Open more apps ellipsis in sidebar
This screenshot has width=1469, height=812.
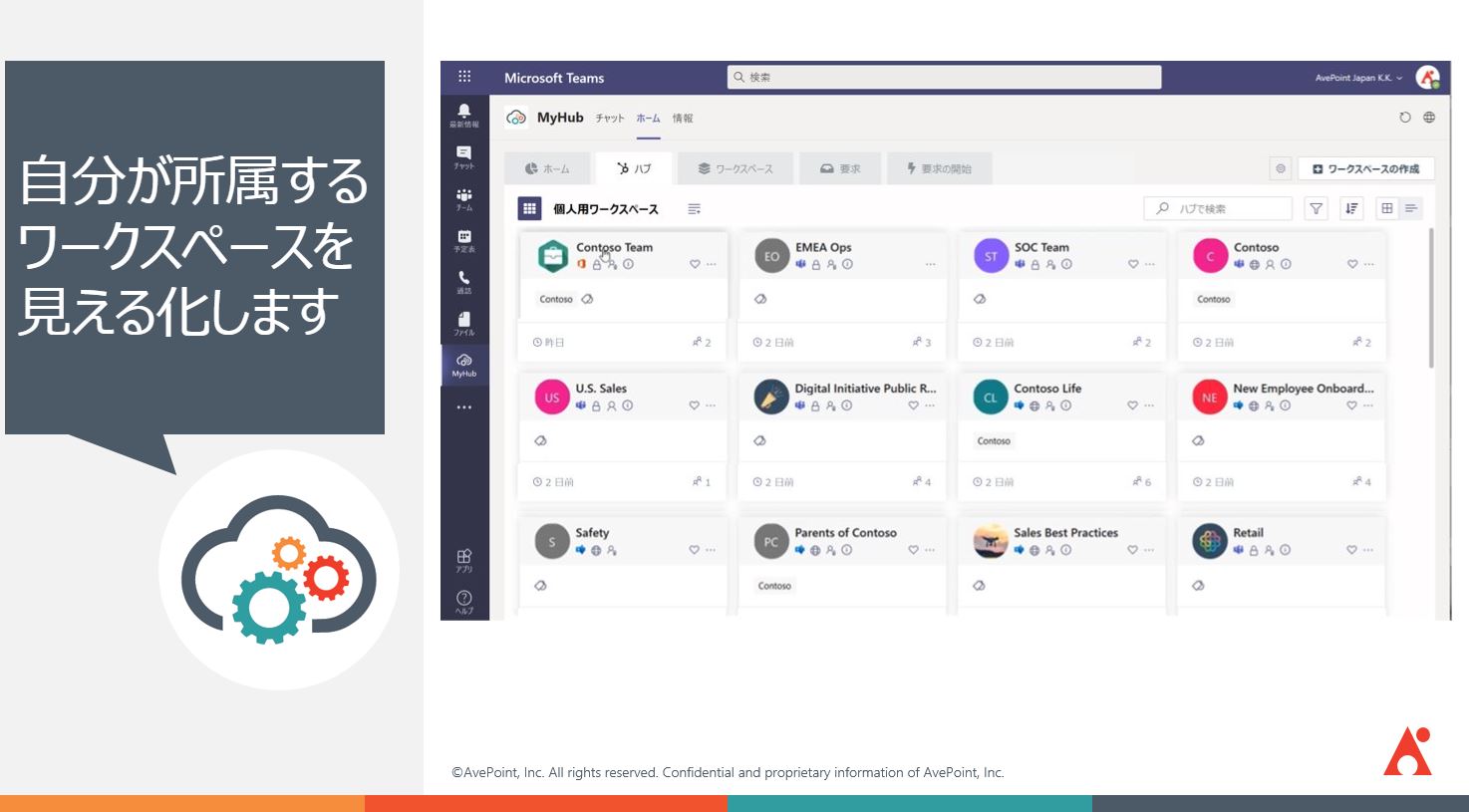click(x=464, y=407)
